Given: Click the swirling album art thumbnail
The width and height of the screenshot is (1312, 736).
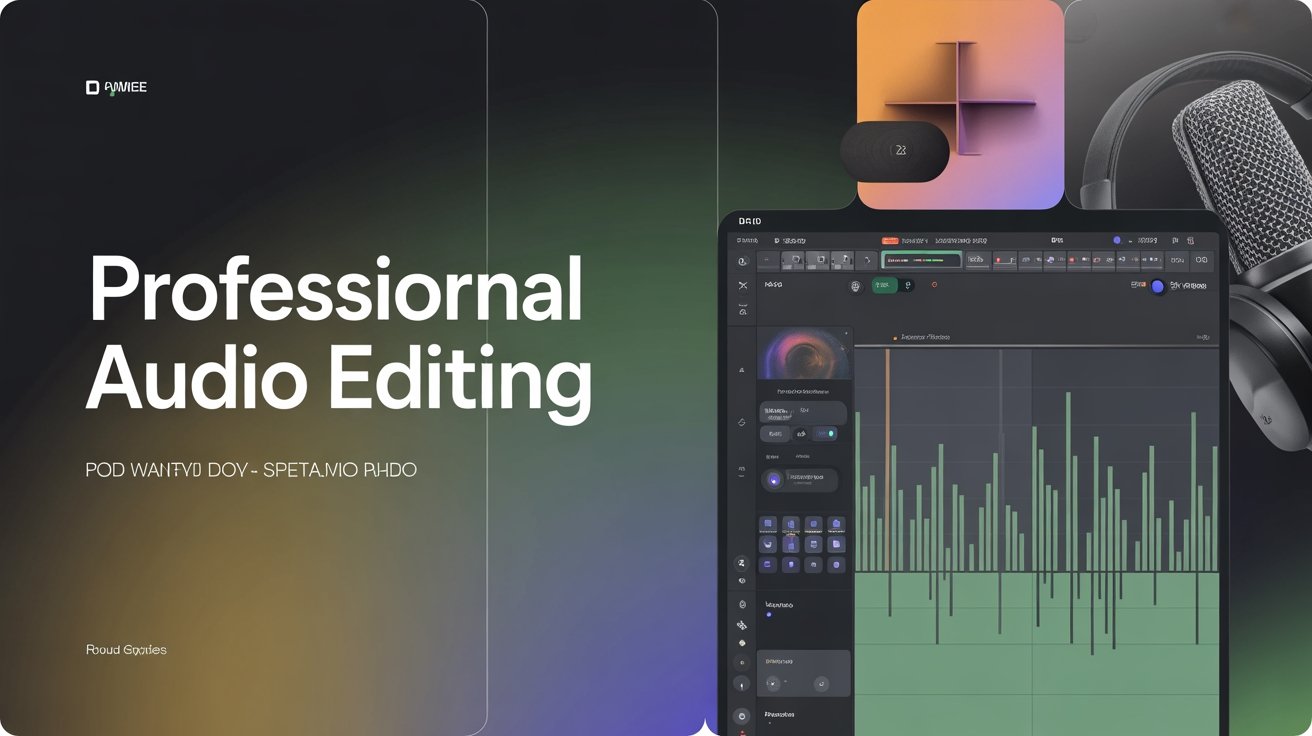Looking at the screenshot, I should tap(805, 365).
